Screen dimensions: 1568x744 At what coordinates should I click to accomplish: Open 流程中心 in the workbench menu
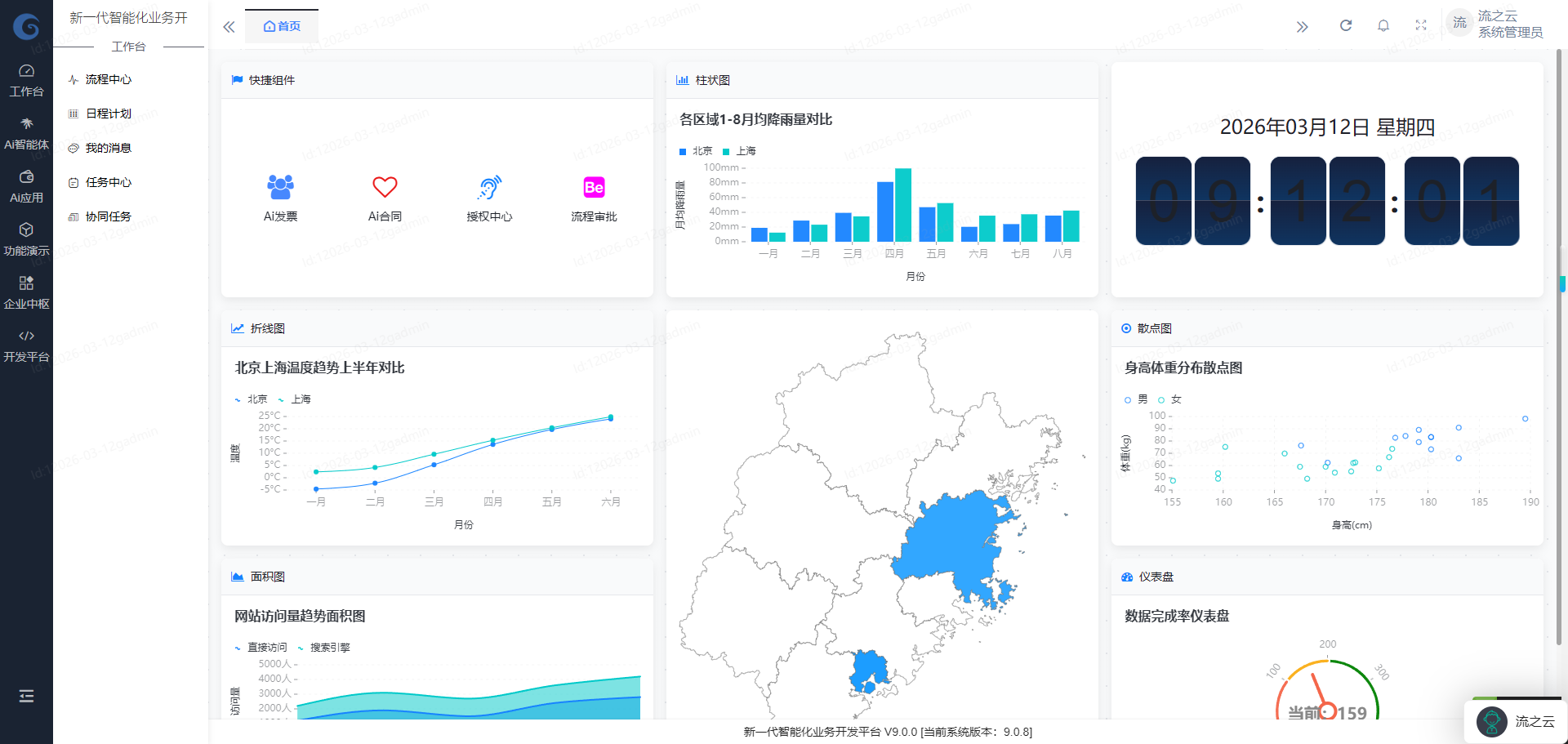click(109, 79)
